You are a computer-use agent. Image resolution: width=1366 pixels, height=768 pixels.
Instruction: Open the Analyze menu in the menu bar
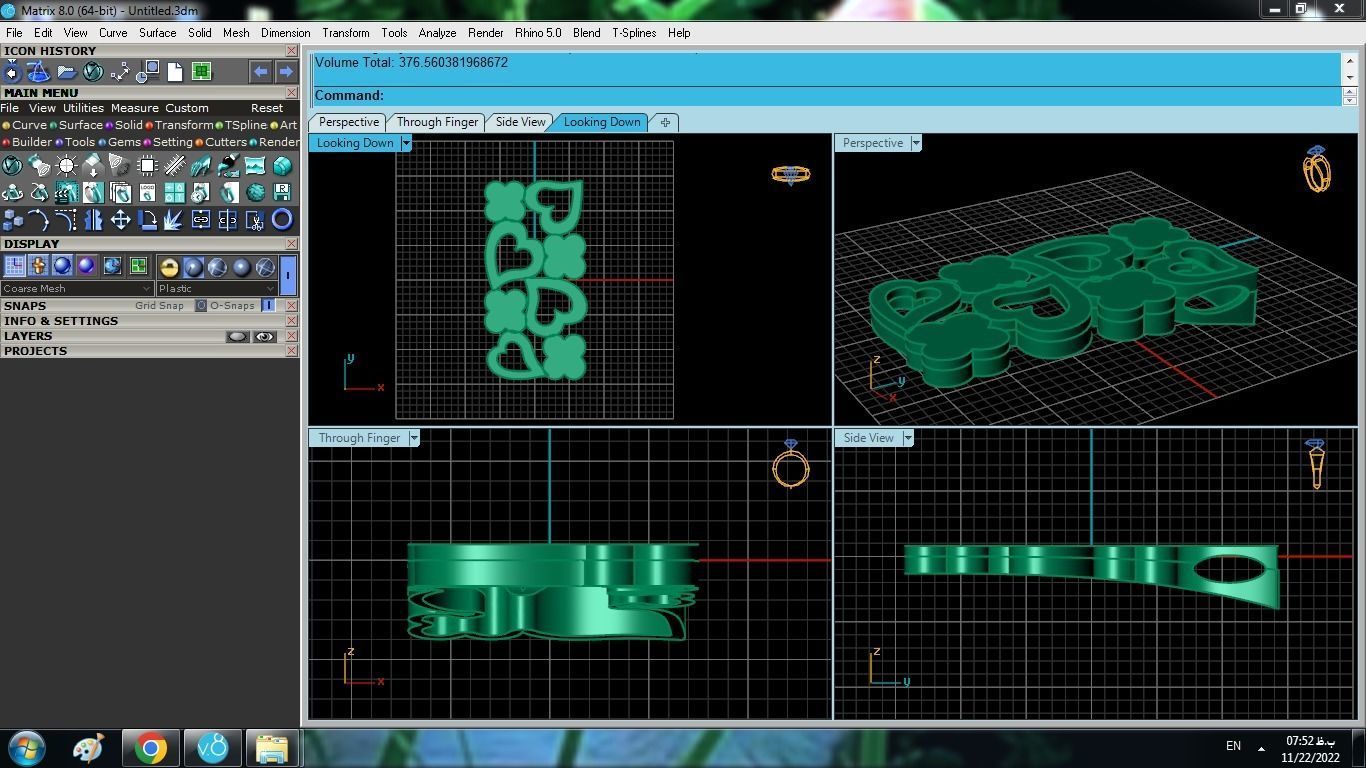(x=437, y=33)
